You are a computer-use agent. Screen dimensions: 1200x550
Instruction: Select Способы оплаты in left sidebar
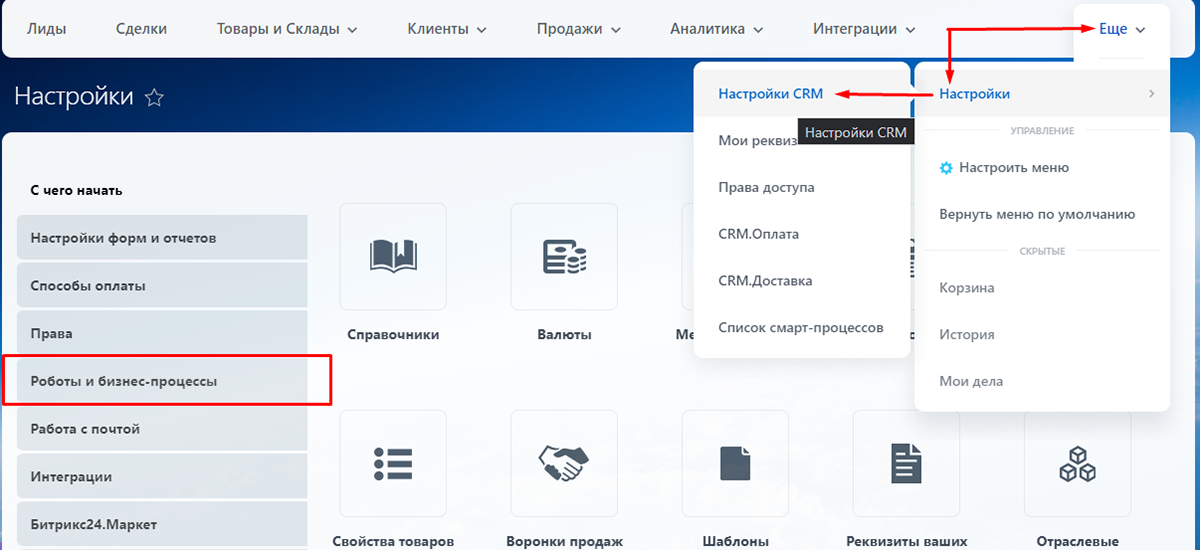[x=88, y=286]
